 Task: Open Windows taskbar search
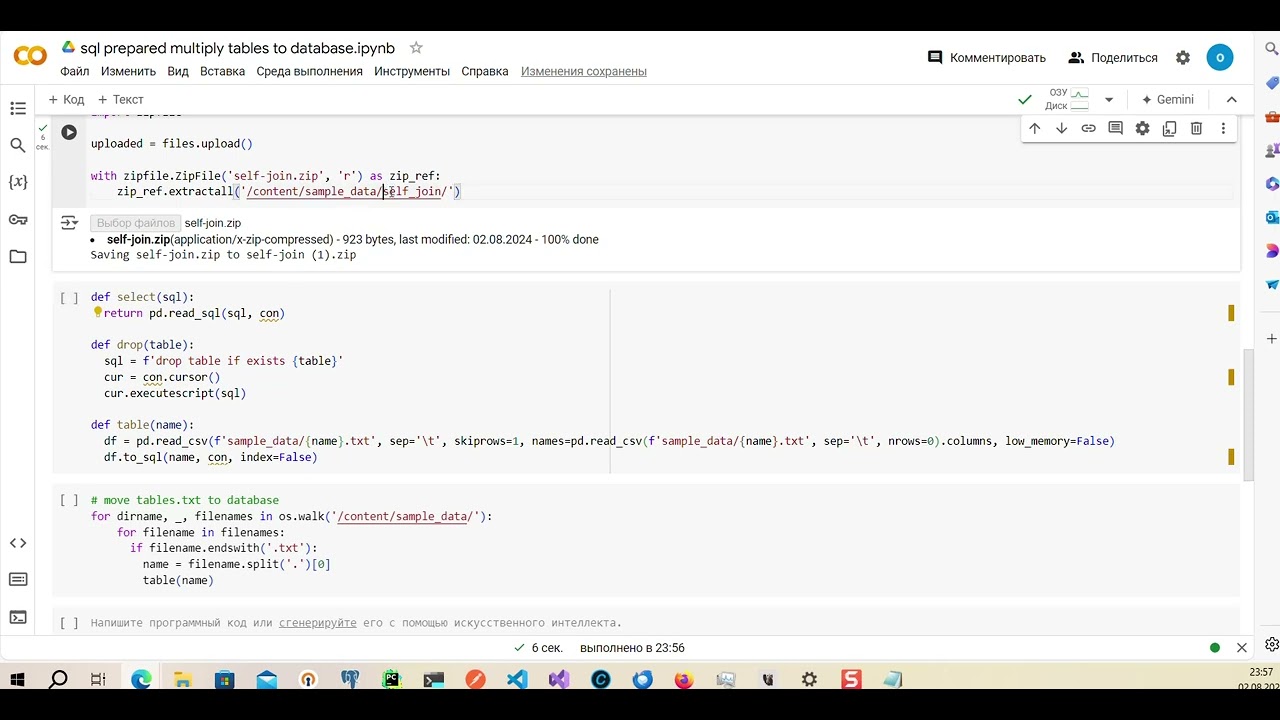58,680
